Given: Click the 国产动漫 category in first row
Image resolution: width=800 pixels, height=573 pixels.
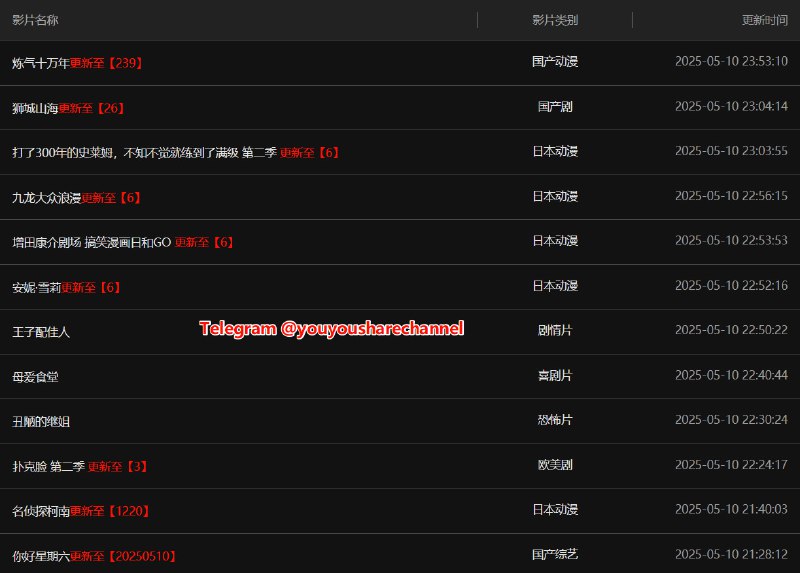Looking at the screenshot, I should pyautogui.click(x=555, y=62).
